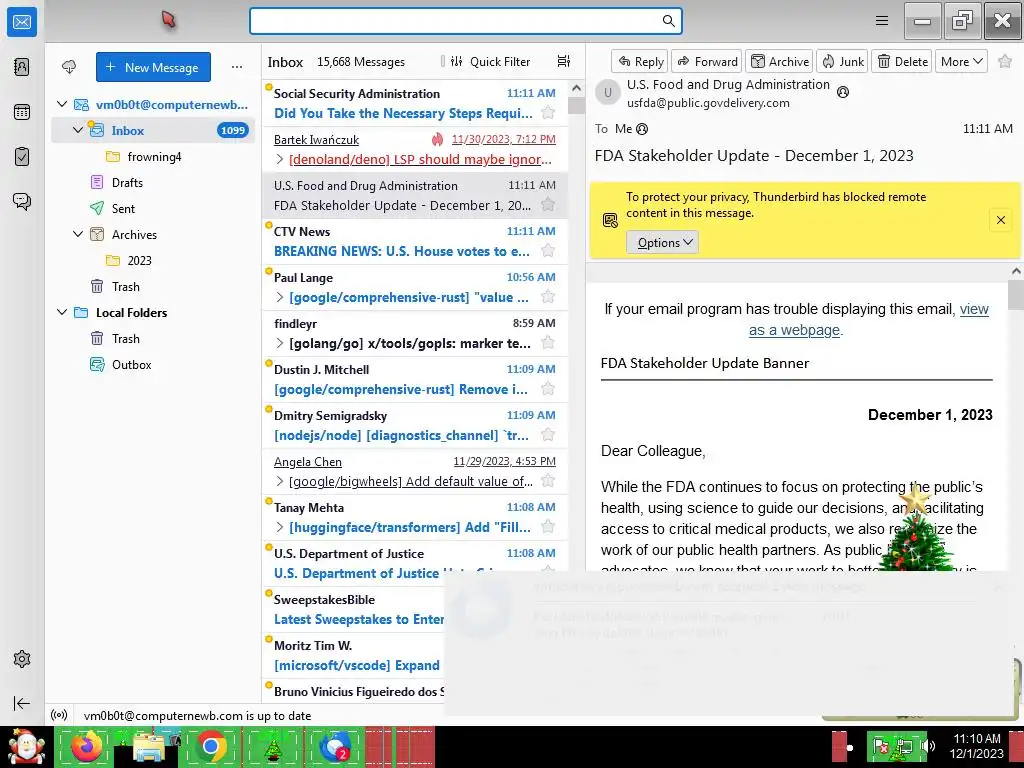This screenshot has height=768, width=1024.
Task: Star the Dmitry Semigradsky message
Action: (x=549, y=435)
